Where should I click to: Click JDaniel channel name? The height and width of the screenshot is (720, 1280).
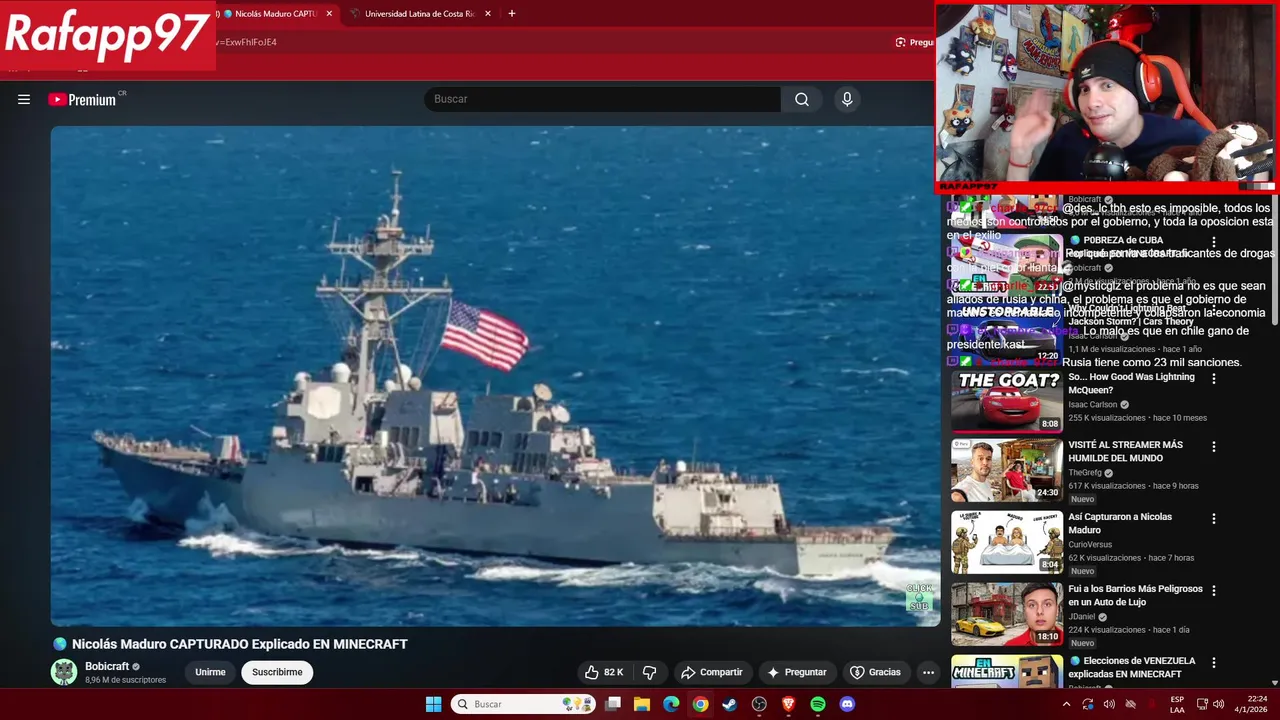tap(1082, 617)
